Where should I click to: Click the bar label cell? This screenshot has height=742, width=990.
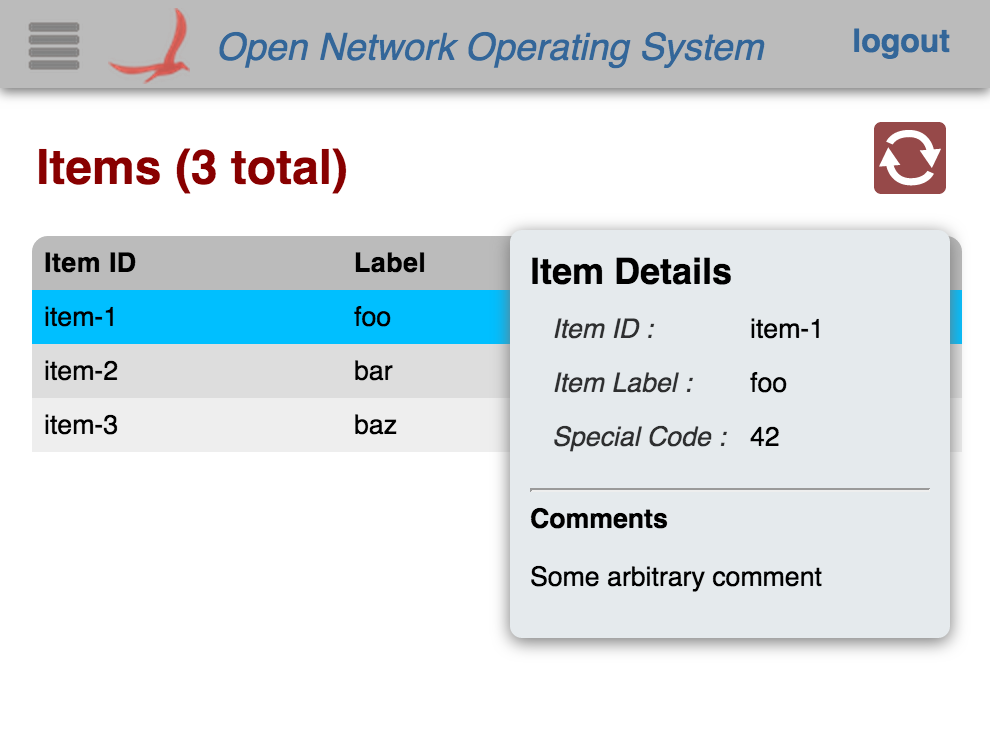373,371
